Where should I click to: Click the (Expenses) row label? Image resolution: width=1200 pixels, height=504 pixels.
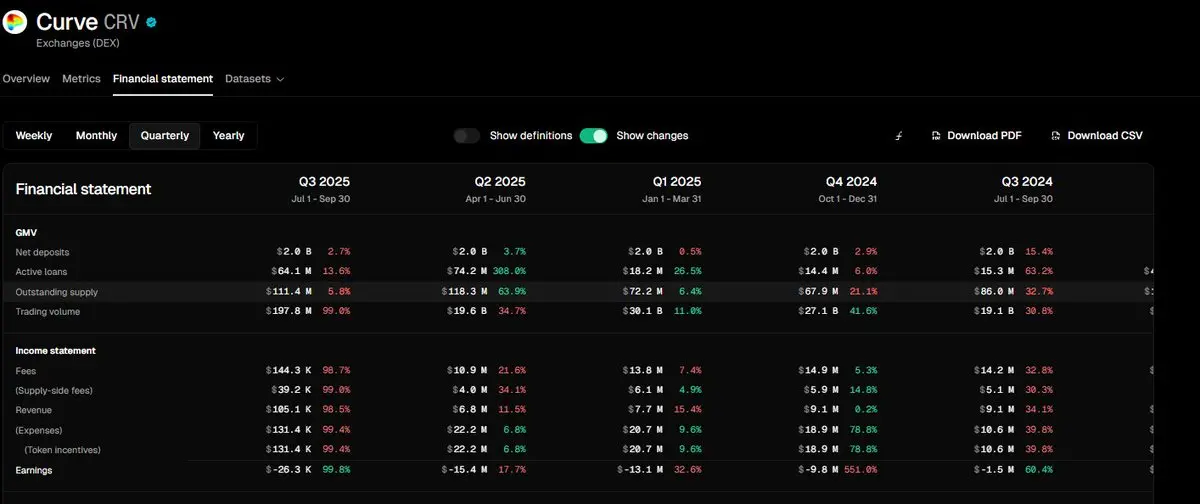38,430
